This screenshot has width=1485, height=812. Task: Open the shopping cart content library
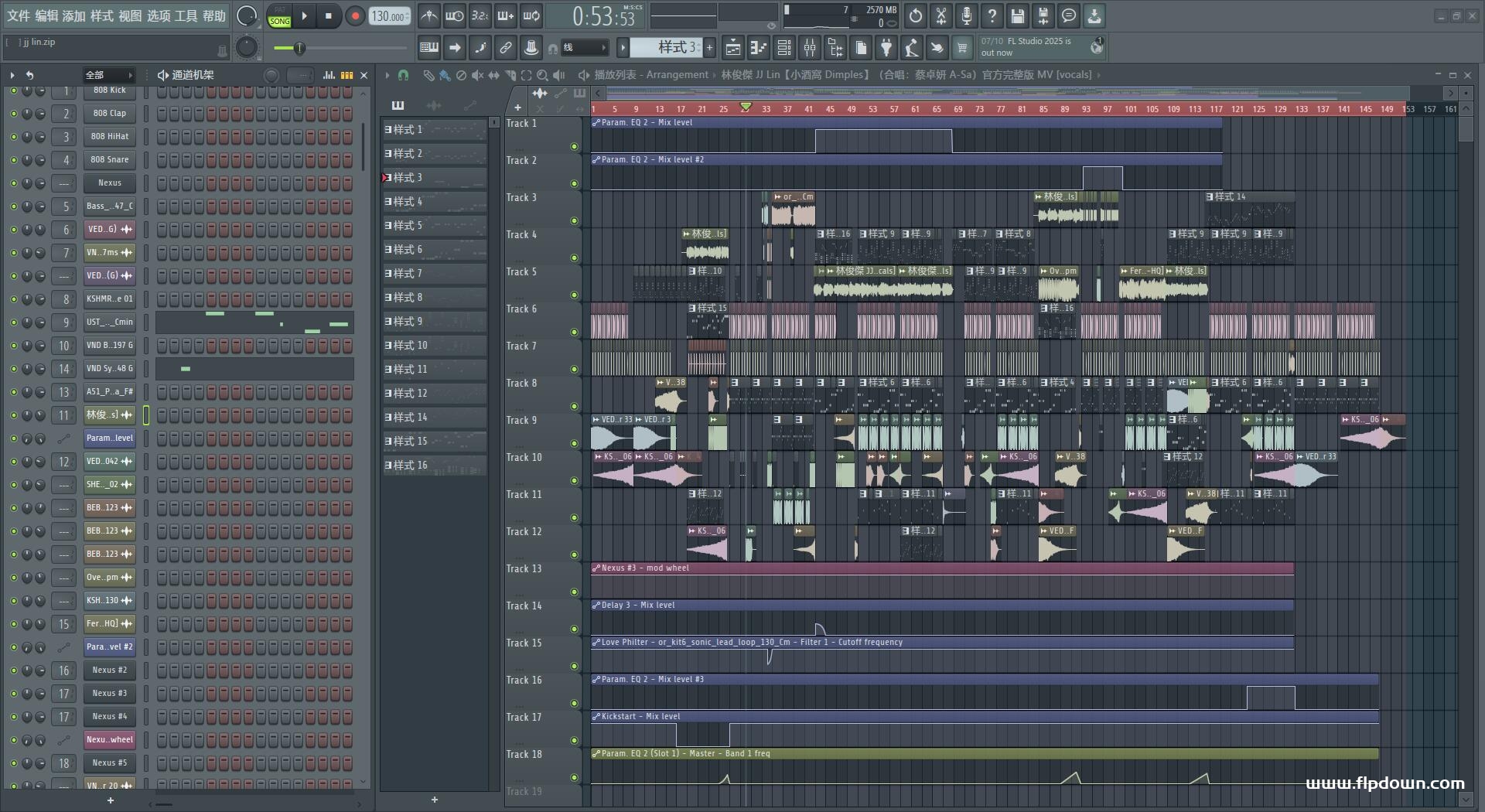[962, 48]
